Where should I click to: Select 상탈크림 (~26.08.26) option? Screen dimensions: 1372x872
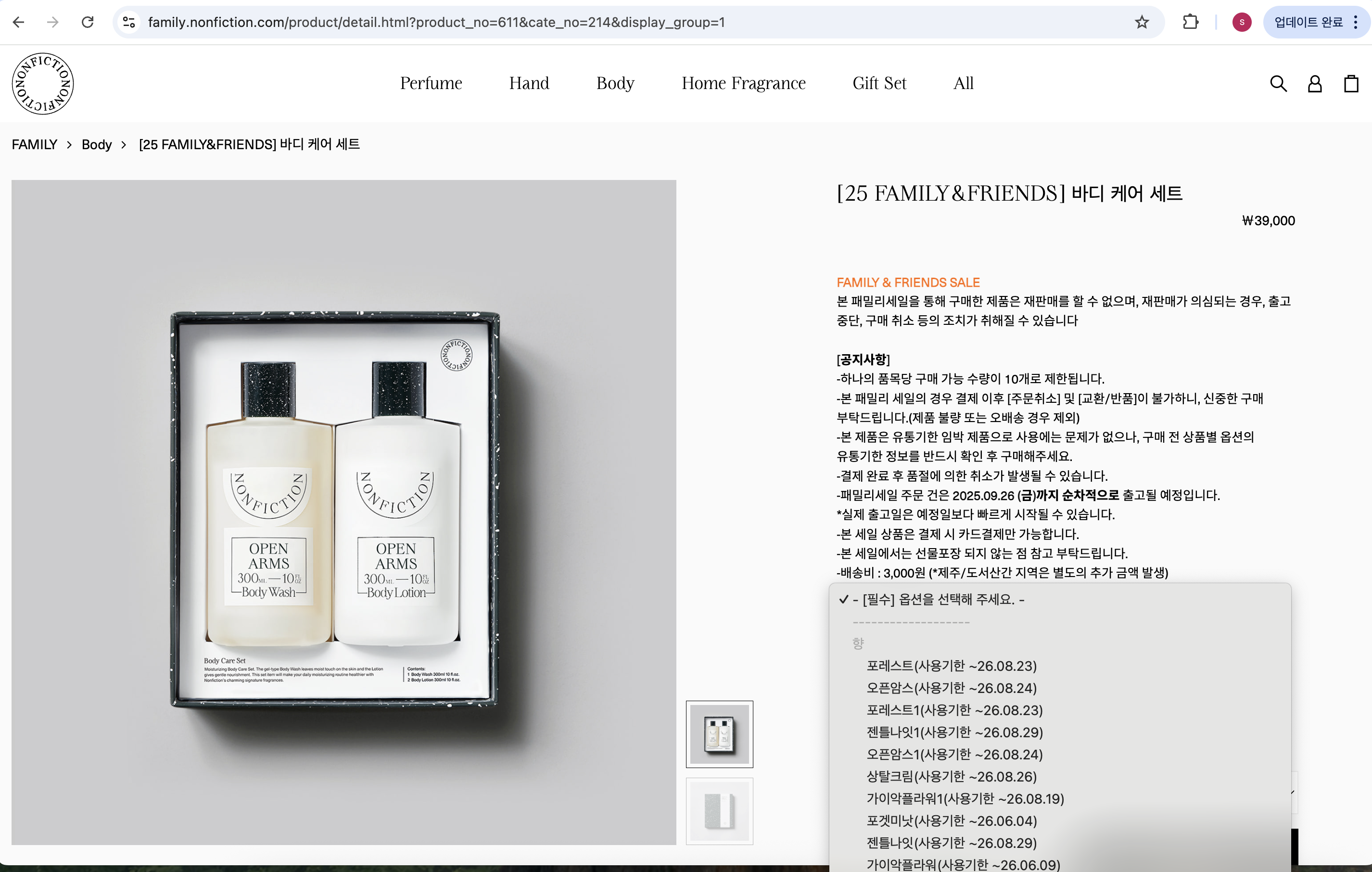pyautogui.click(x=951, y=776)
